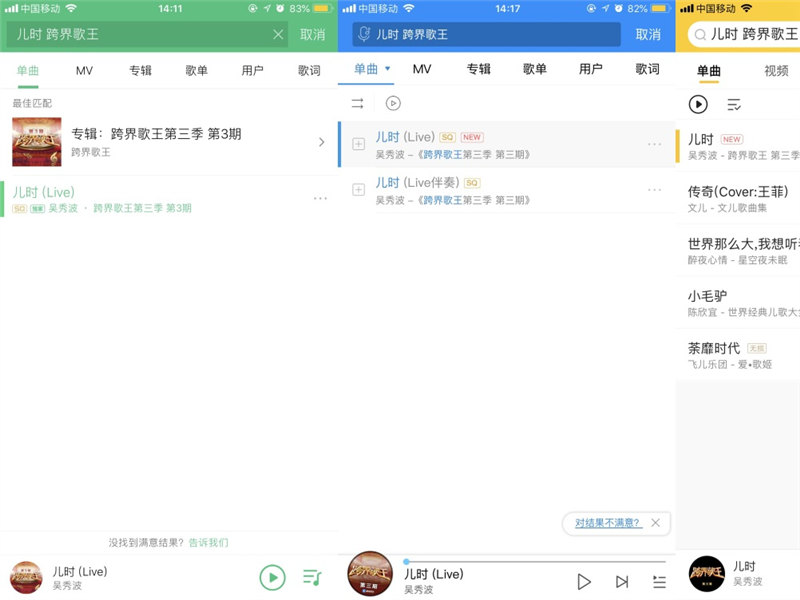Image resolution: width=800 pixels, height=600 pixels.
Task: Open 专辑 tab in blue app
Action: [x=479, y=69]
